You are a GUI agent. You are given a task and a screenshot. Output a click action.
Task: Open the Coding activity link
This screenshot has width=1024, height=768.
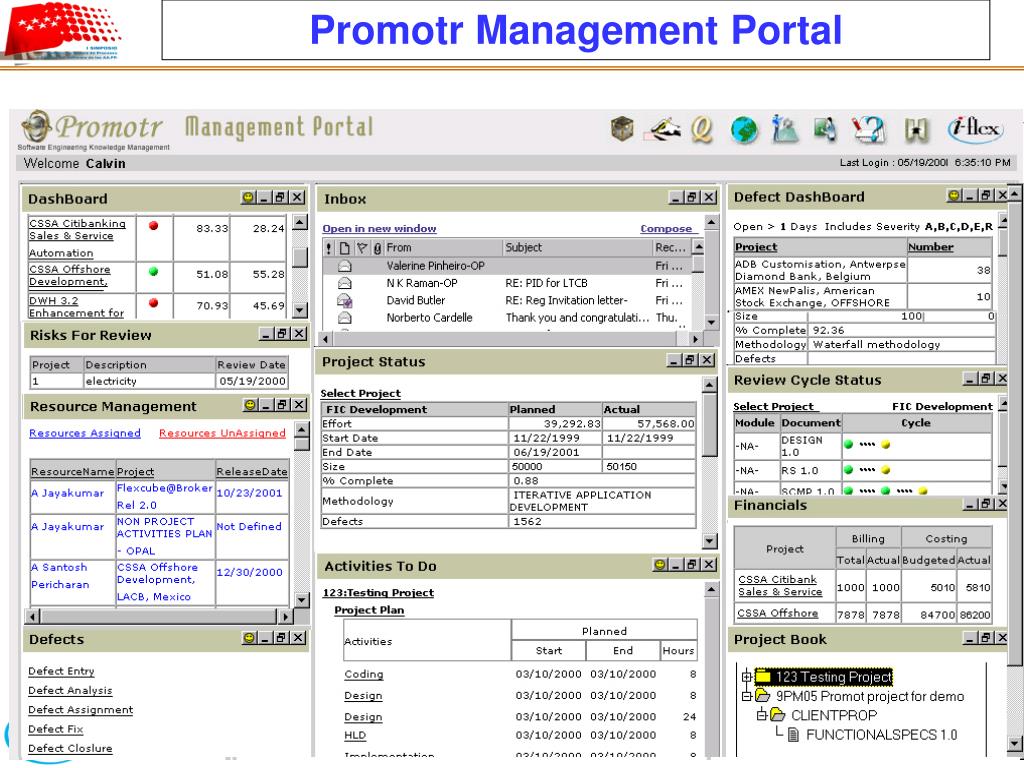(x=364, y=674)
